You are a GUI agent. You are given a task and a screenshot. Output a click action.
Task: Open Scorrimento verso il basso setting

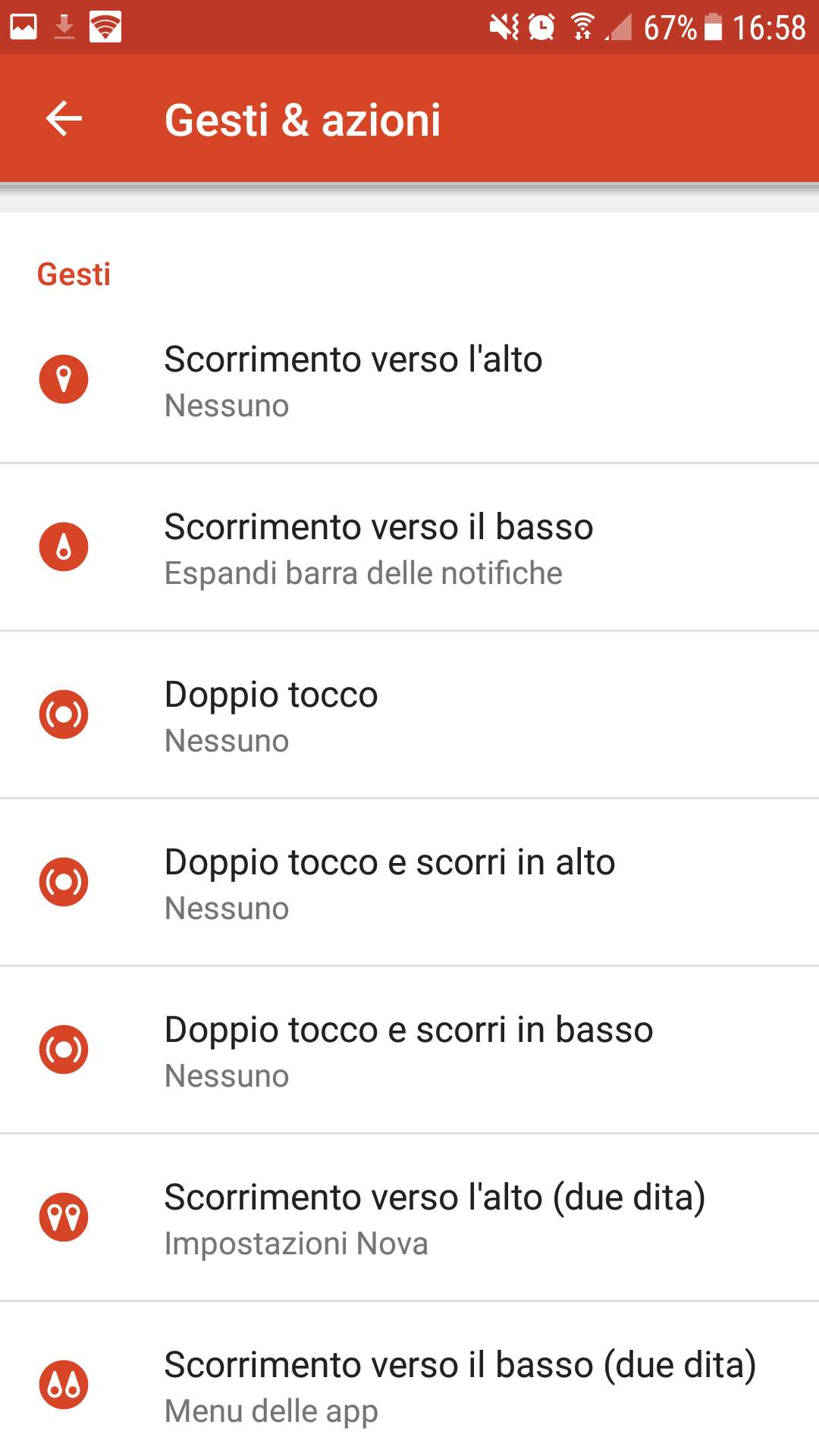[x=378, y=527]
